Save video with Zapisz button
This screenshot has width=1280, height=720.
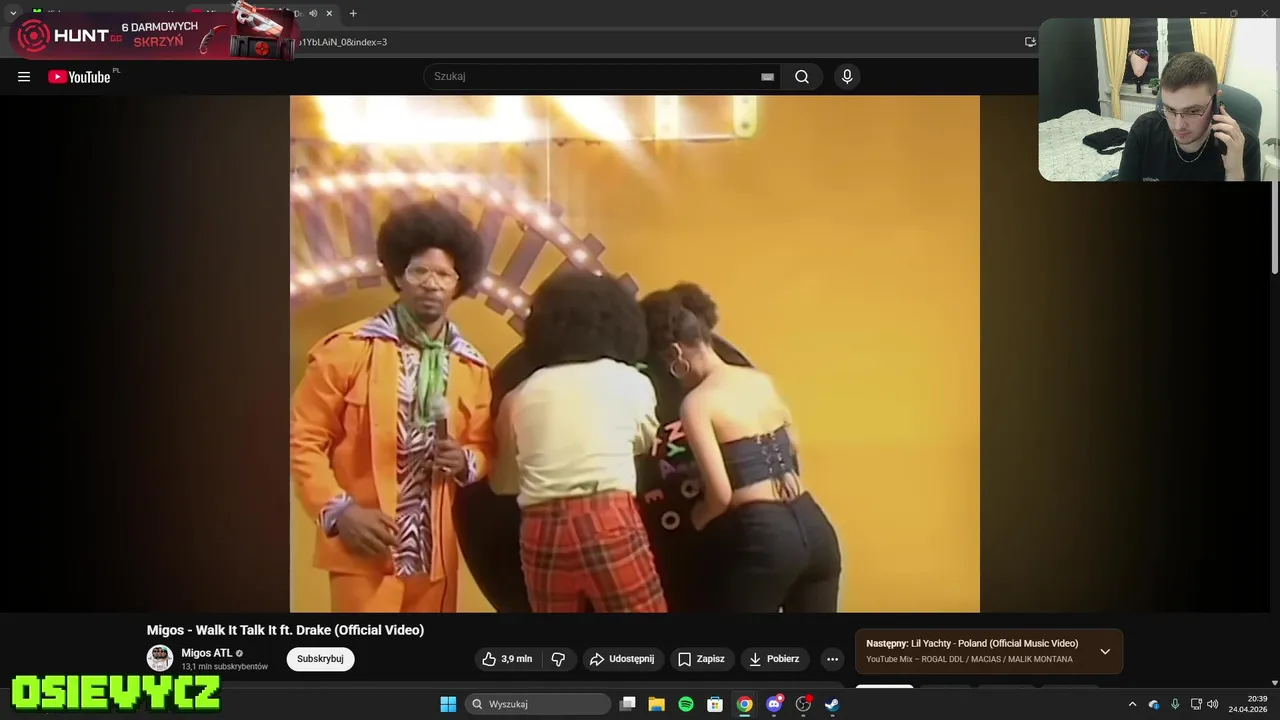pos(702,659)
